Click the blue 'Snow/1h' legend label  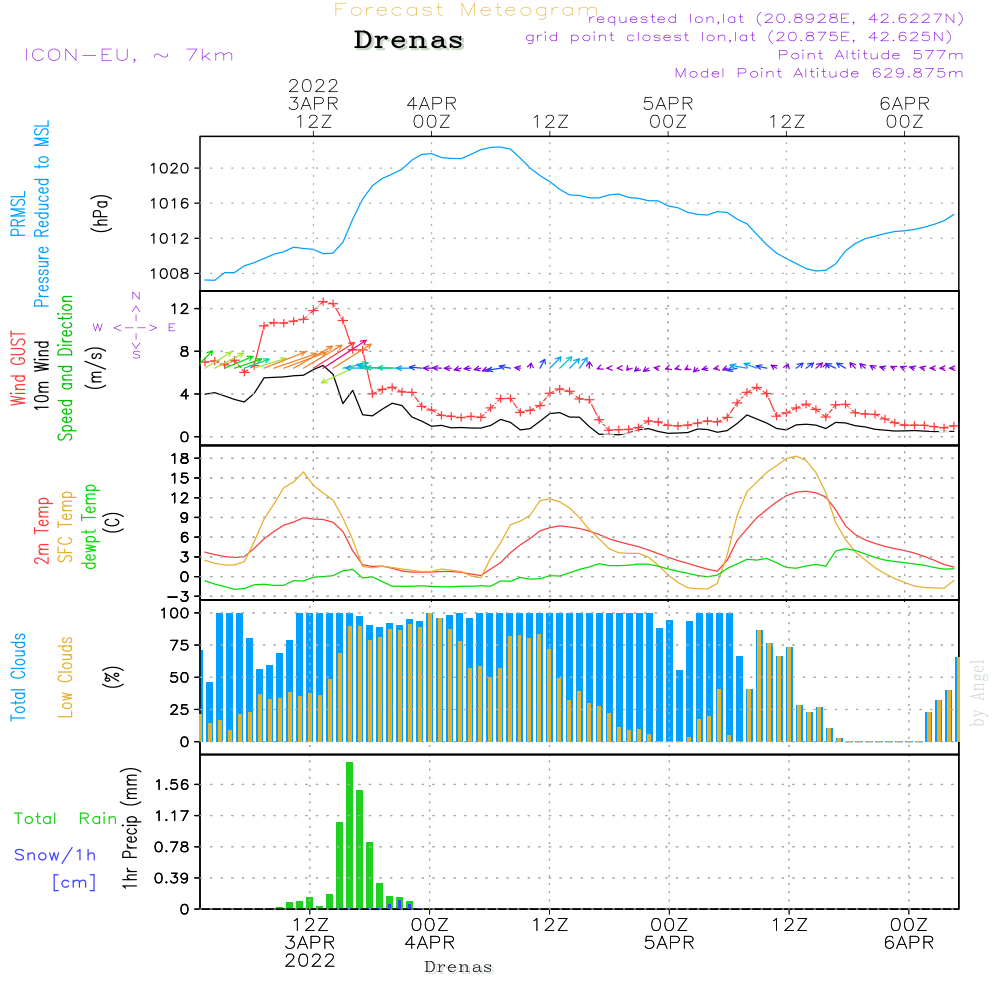pyautogui.click(x=55, y=855)
